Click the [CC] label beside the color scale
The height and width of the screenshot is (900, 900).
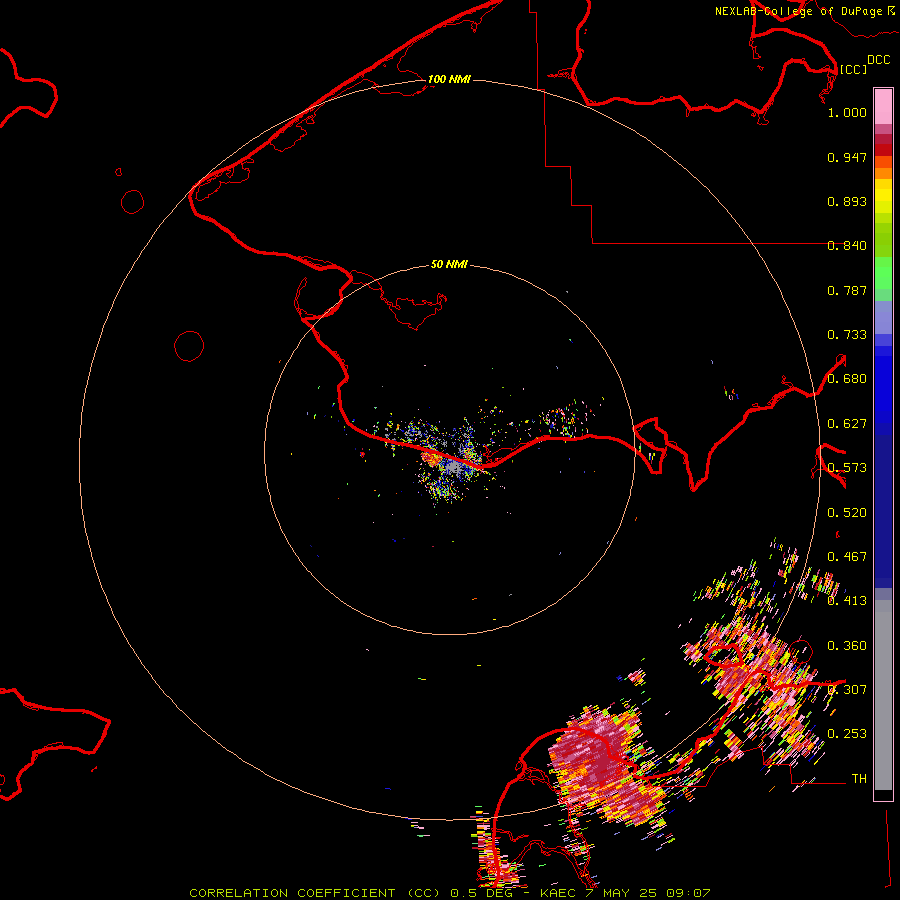pos(853,69)
